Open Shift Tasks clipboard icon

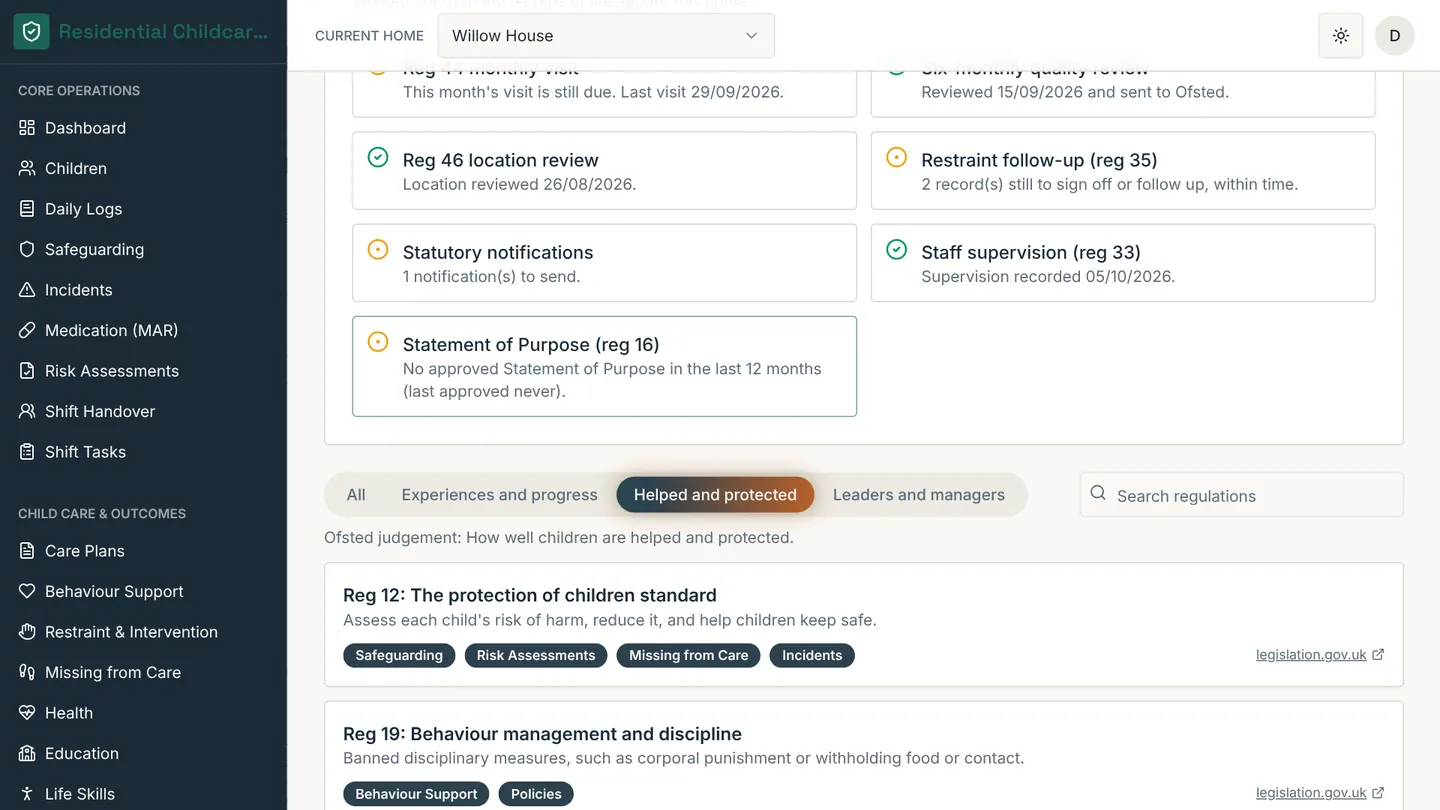click(27, 452)
